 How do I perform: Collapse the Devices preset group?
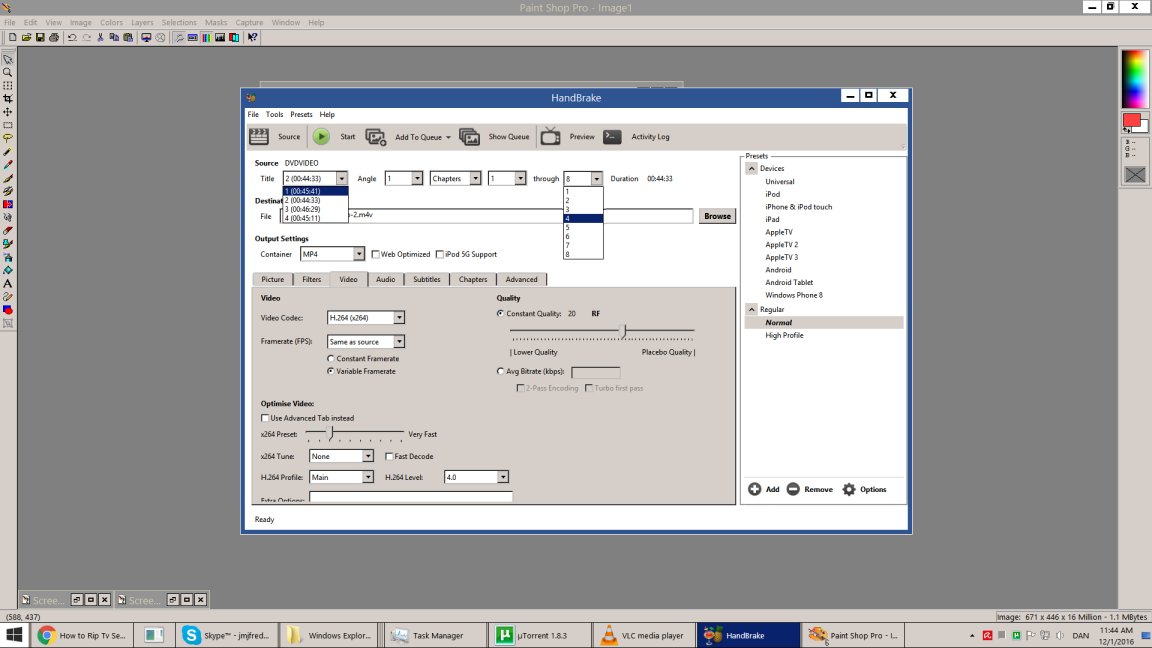pyautogui.click(x=752, y=168)
